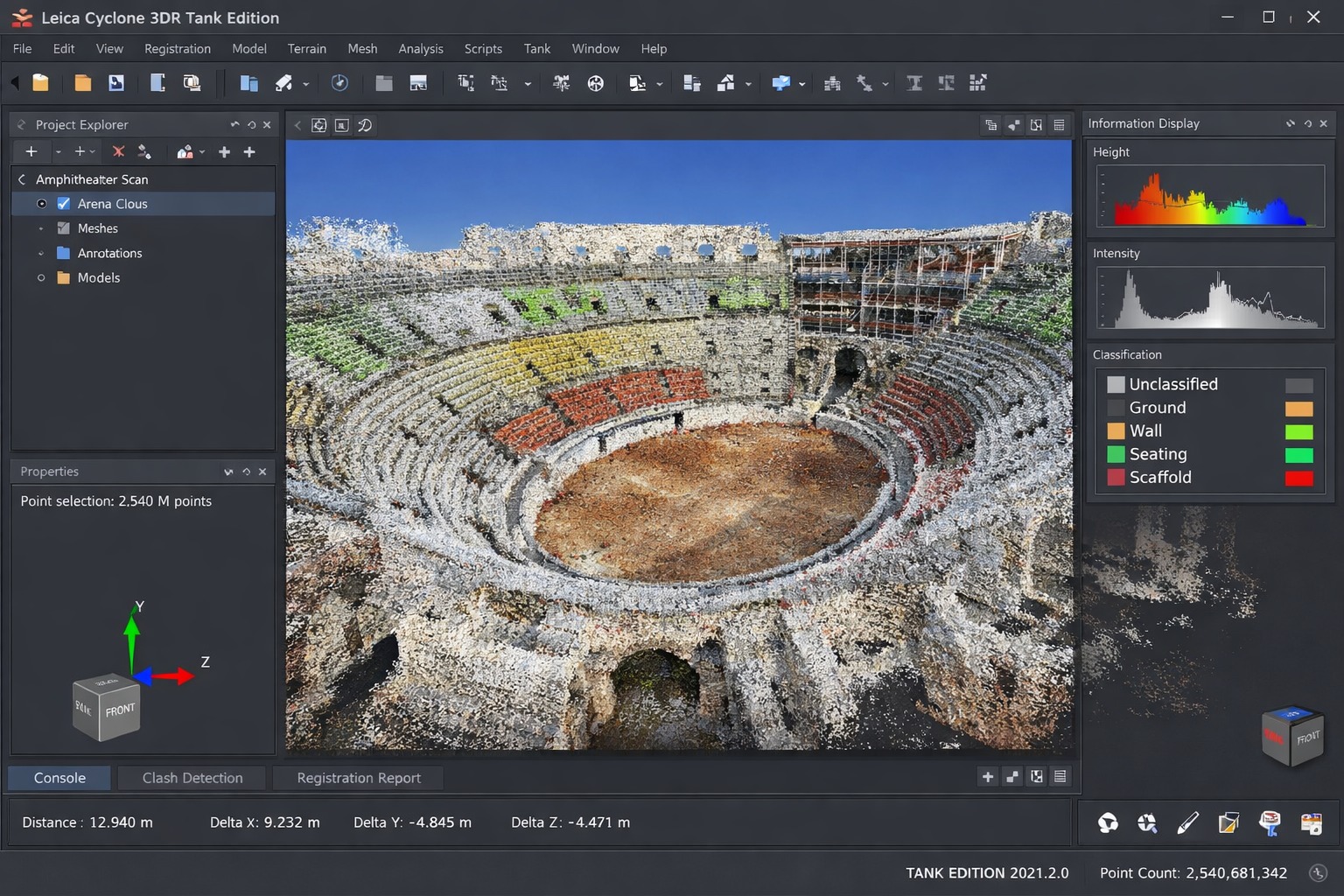This screenshot has height=896, width=1344.
Task: Click the blob shape icon in bottom-right panel
Action: (1108, 822)
